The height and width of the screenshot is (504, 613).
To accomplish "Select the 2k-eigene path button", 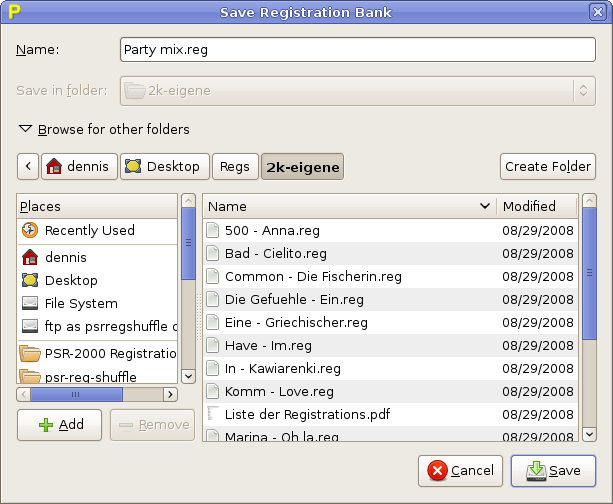I will coord(302,167).
